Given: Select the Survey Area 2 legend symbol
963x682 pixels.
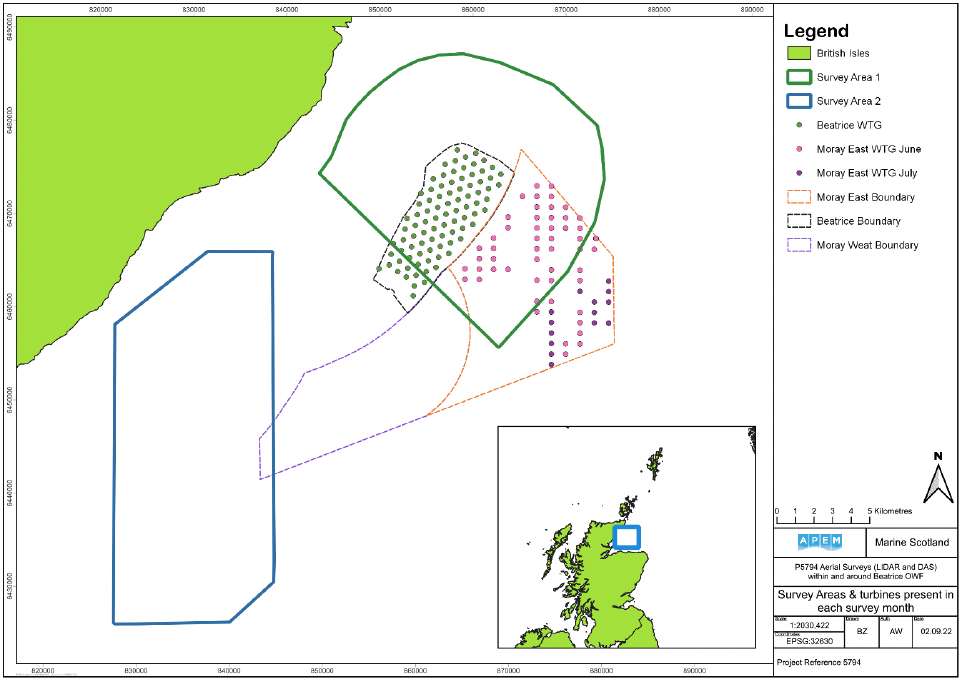Looking at the screenshot, I should click(x=798, y=101).
